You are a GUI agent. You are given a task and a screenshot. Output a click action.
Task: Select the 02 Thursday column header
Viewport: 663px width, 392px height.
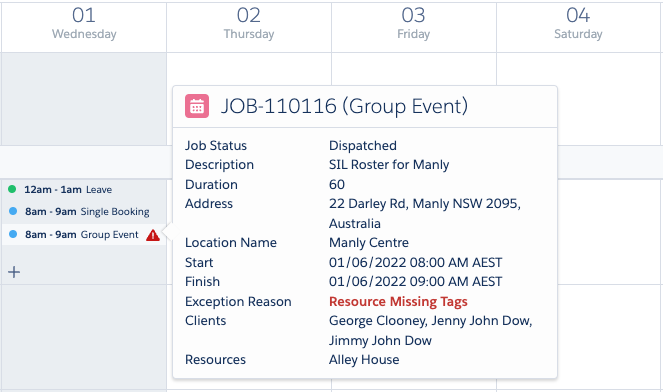(249, 24)
